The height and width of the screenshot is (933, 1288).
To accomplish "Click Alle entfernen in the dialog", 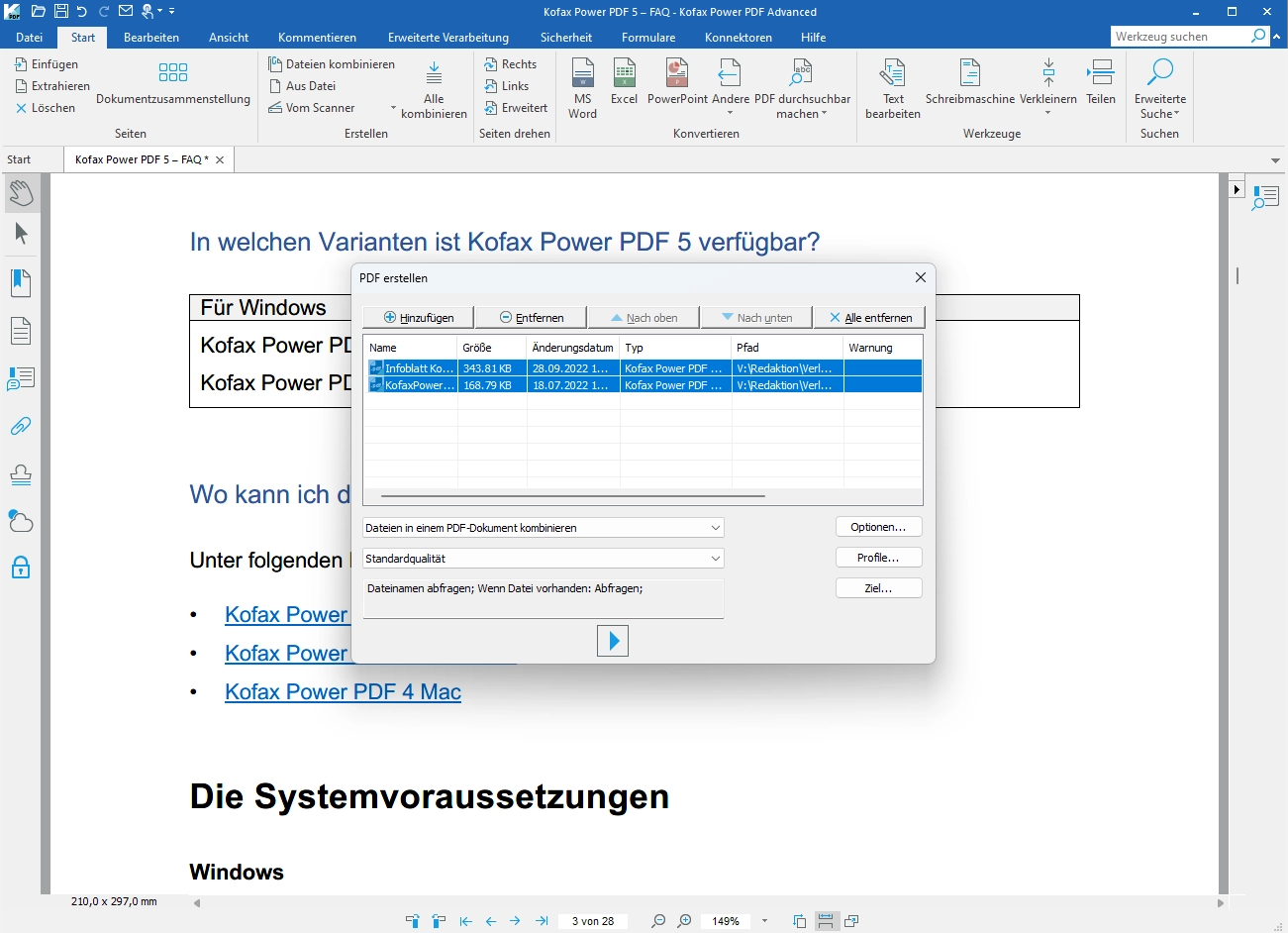I will click(870, 318).
